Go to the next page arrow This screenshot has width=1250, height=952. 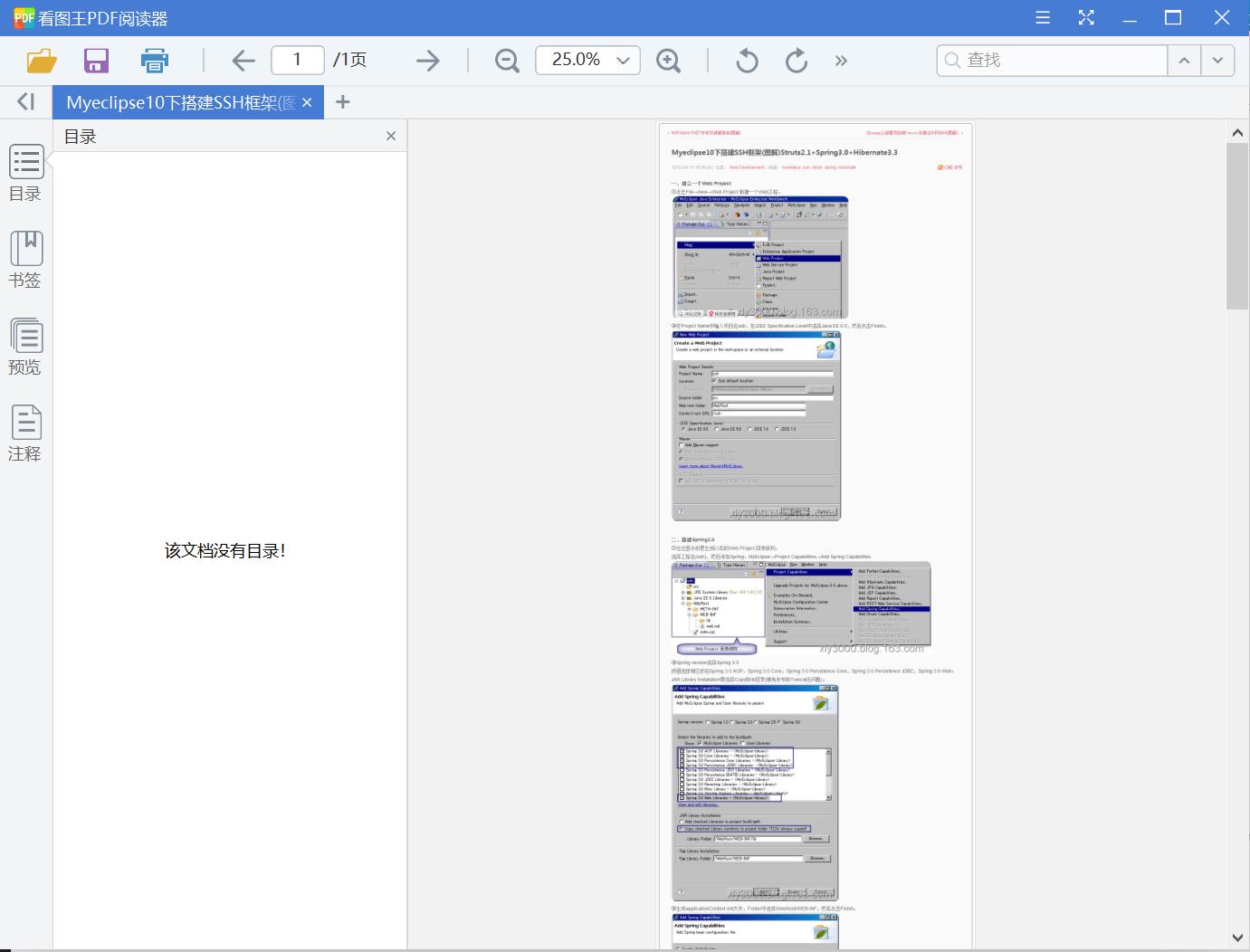427,61
